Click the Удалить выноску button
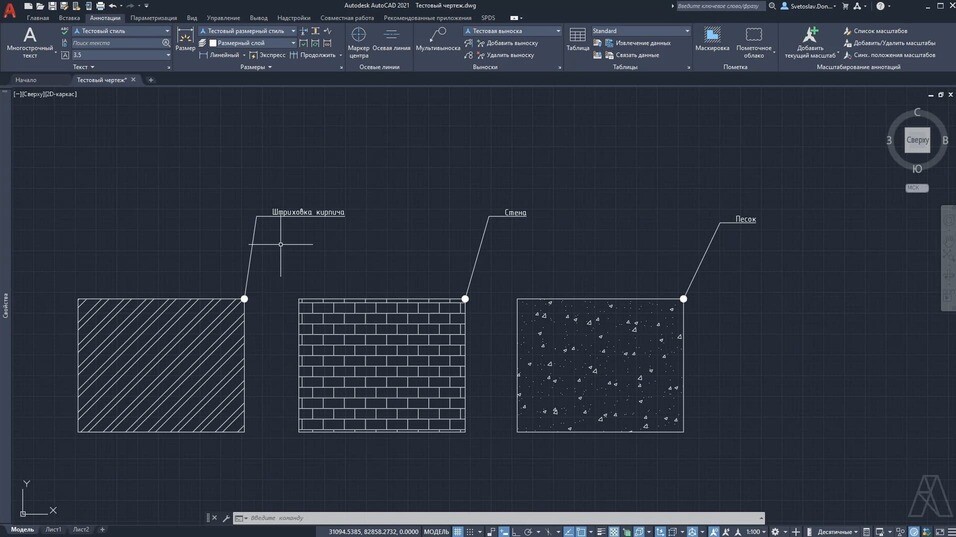 505,55
